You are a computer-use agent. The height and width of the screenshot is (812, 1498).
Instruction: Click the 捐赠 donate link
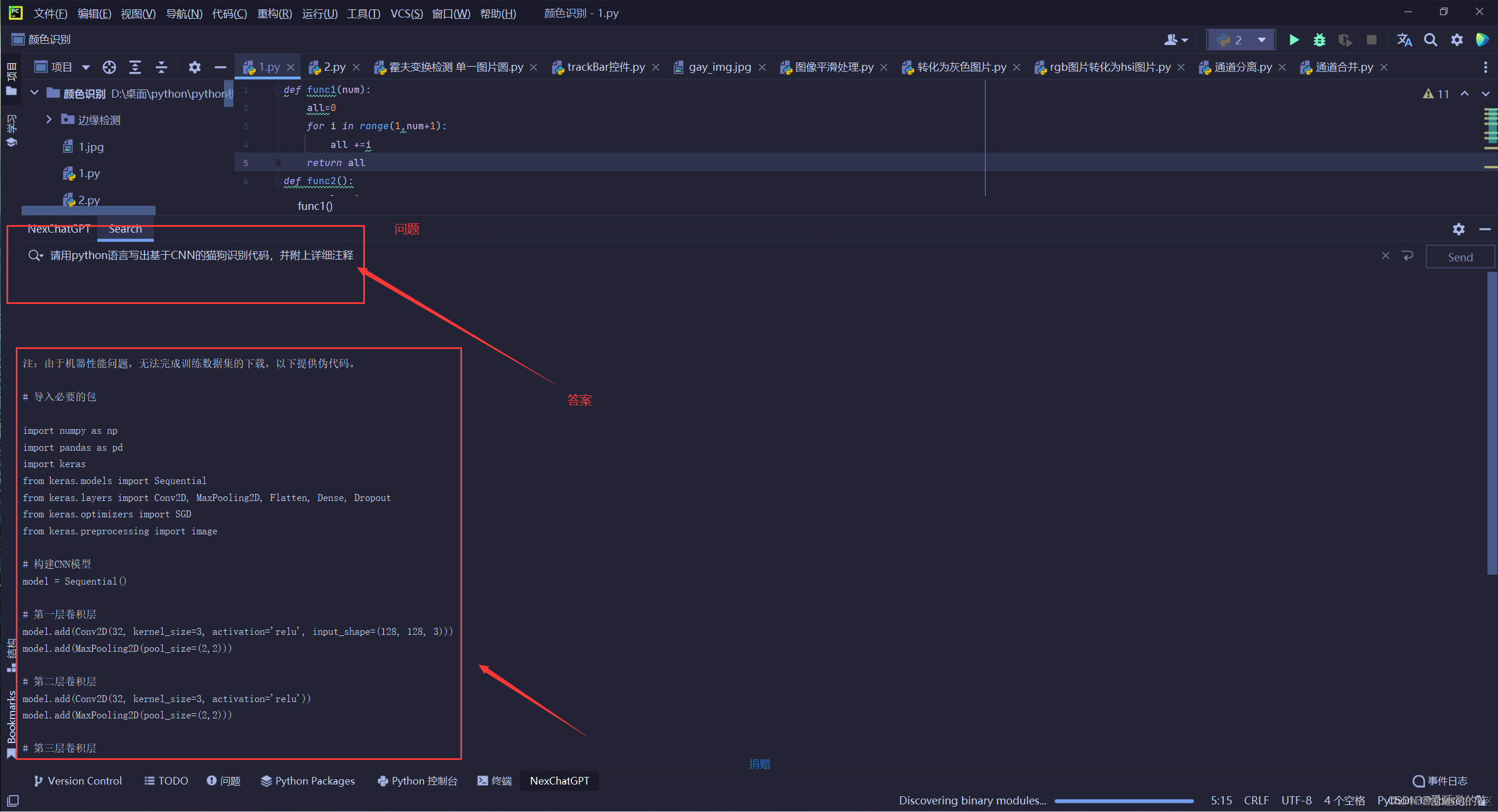tap(759, 763)
